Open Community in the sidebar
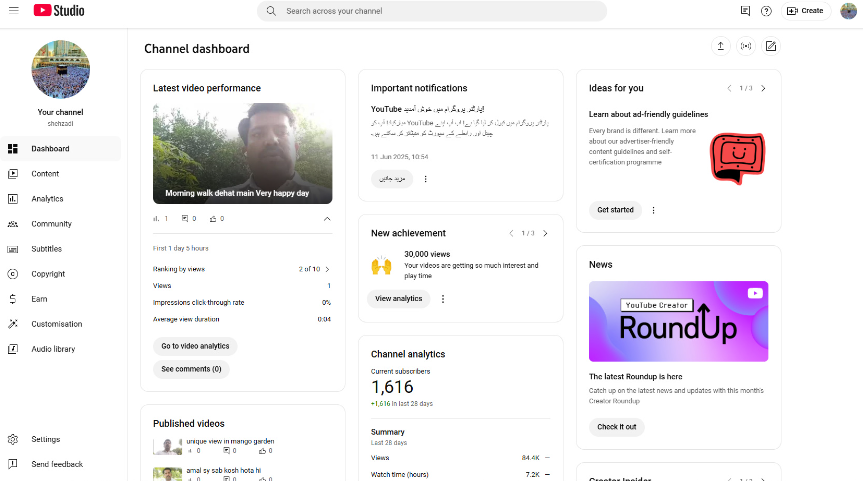 point(61,224)
